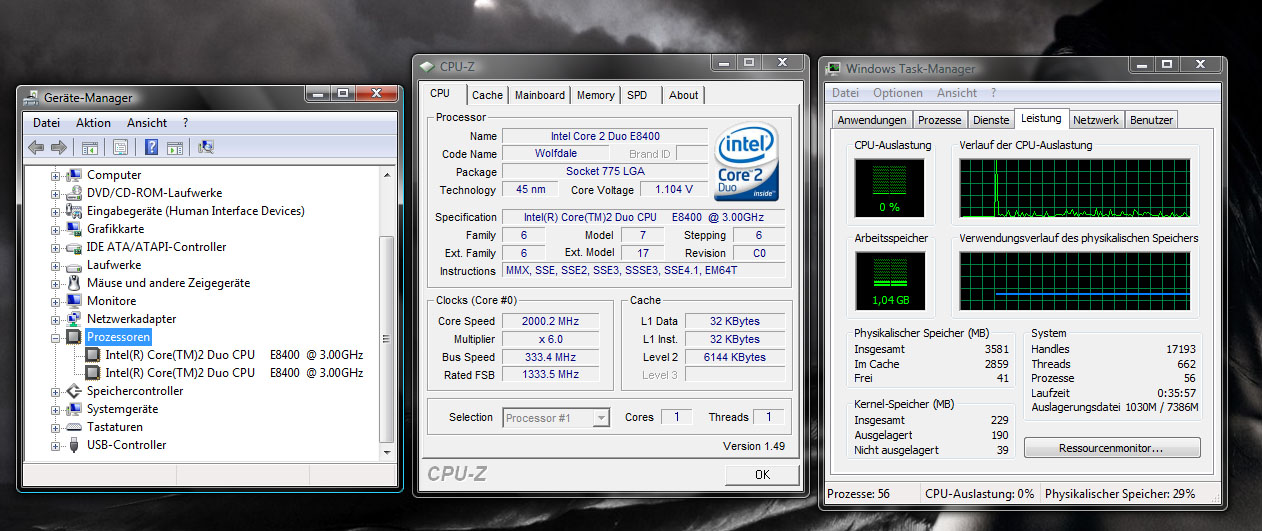The image size is (1262, 531).
Task: Click the Laufwerke disk drive icon
Action: 74,265
